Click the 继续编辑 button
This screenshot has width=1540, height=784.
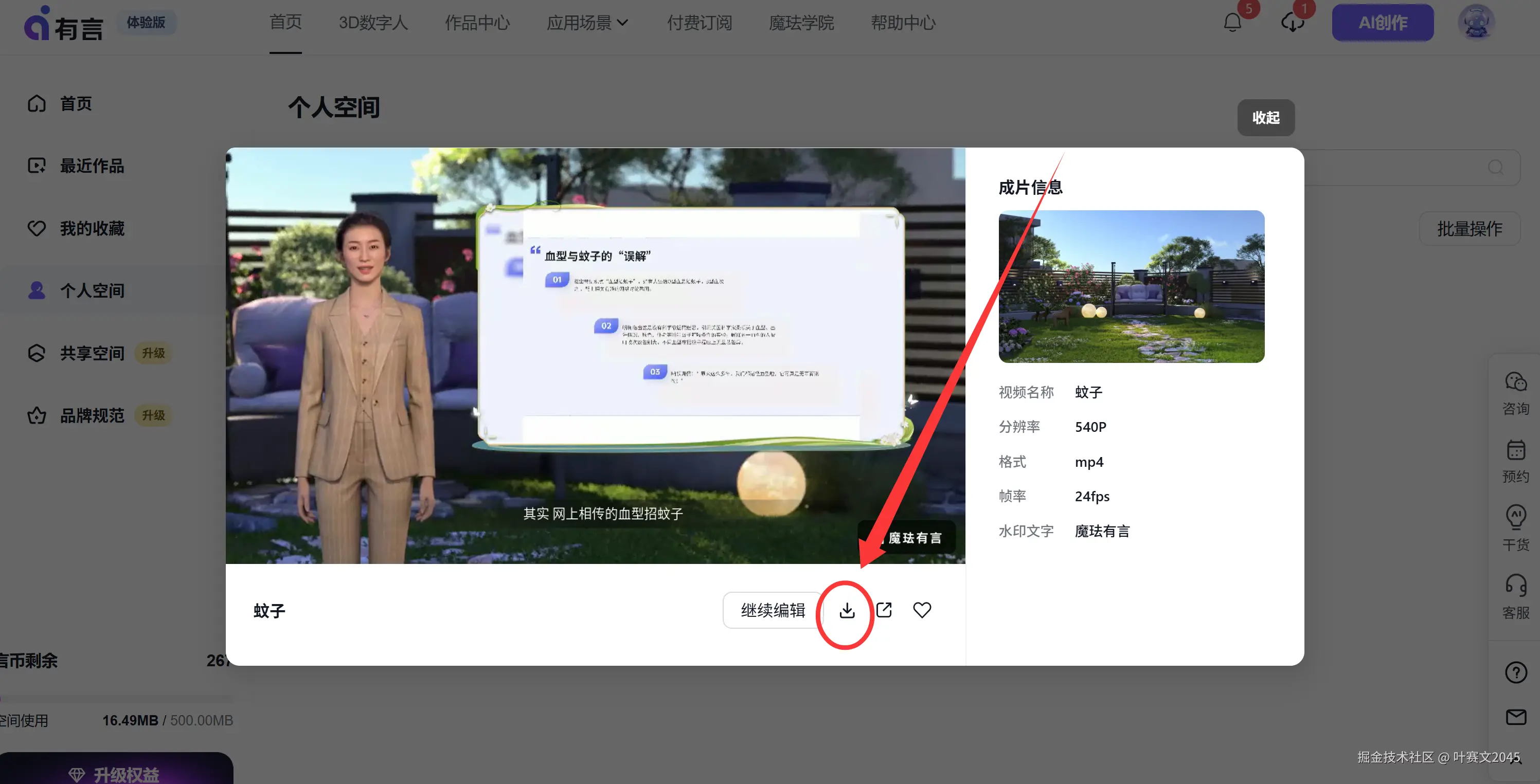773,610
